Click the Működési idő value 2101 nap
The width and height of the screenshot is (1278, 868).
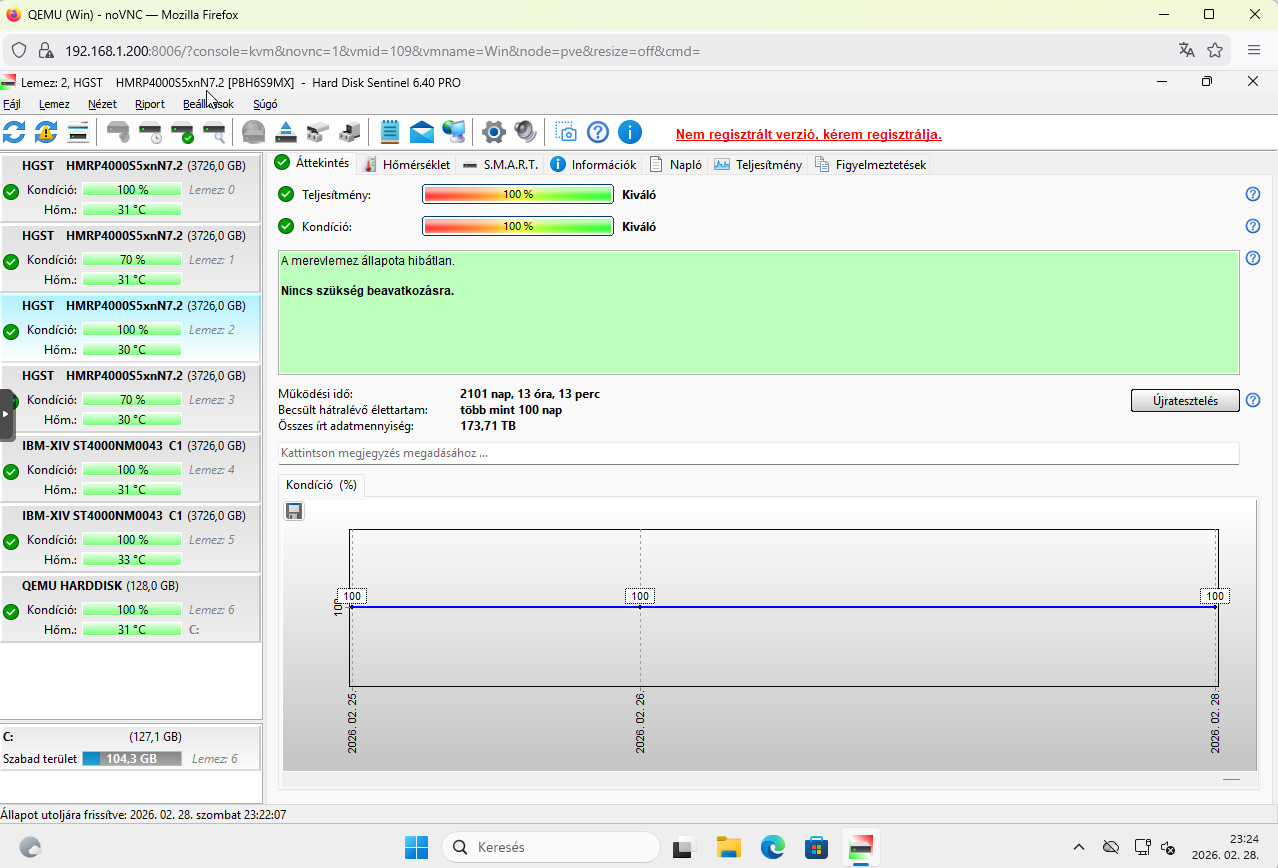coord(530,394)
